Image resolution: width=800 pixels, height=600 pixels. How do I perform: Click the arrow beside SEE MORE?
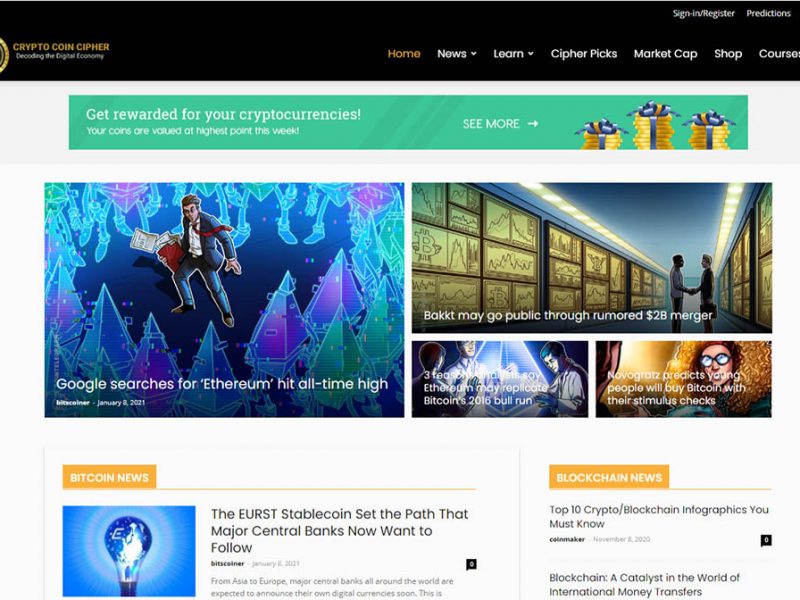click(x=533, y=123)
